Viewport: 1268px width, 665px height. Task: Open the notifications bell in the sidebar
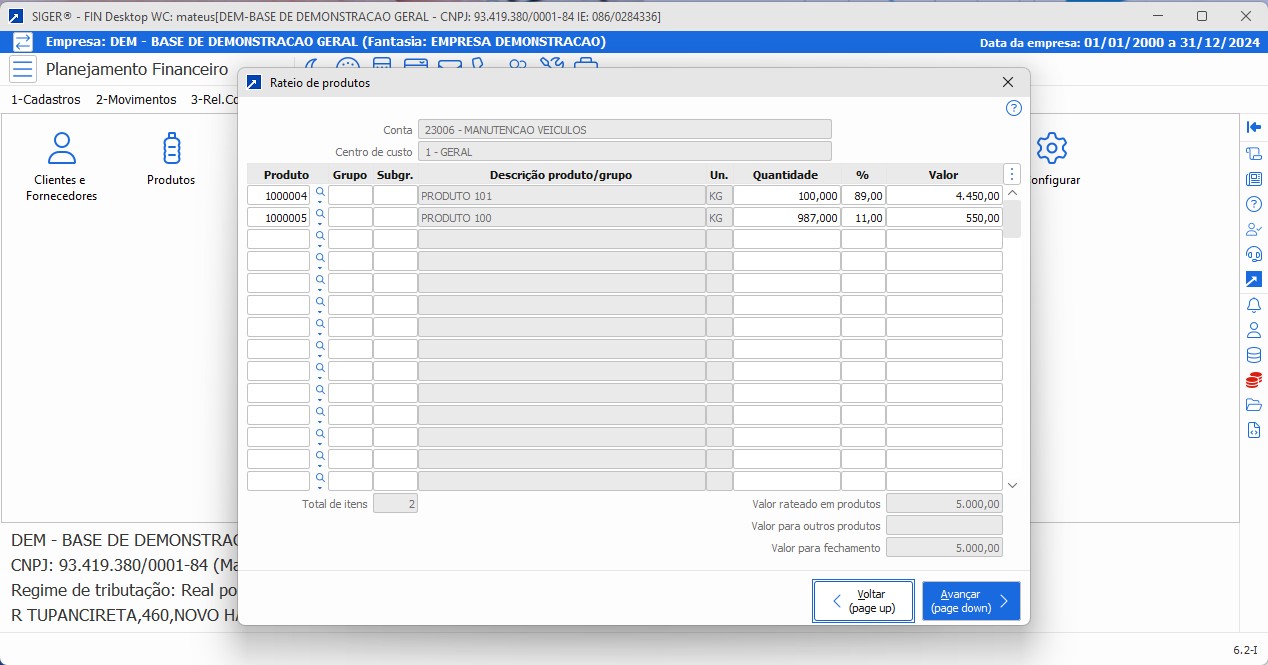[x=1253, y=305]
